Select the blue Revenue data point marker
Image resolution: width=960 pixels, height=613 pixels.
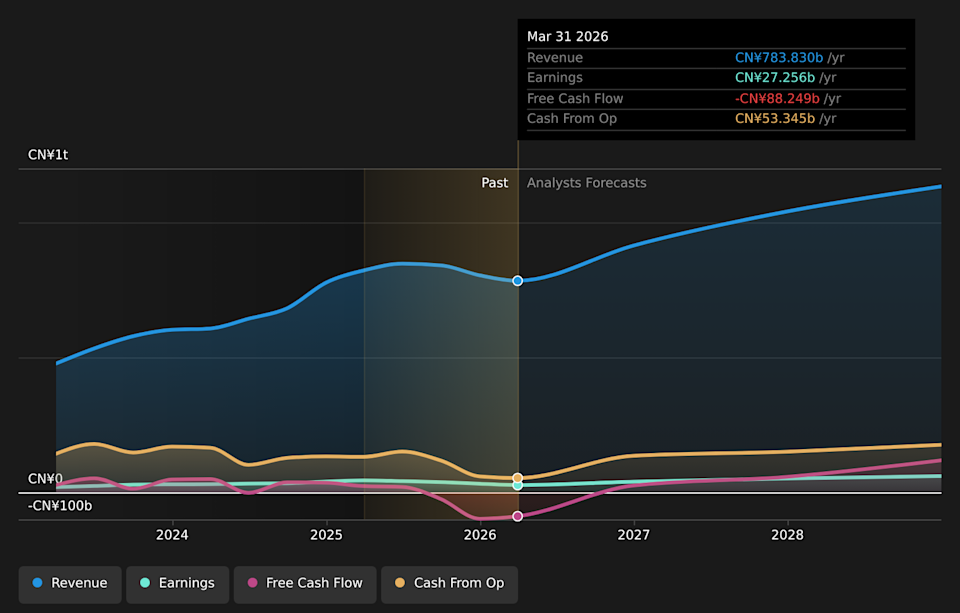517,280
